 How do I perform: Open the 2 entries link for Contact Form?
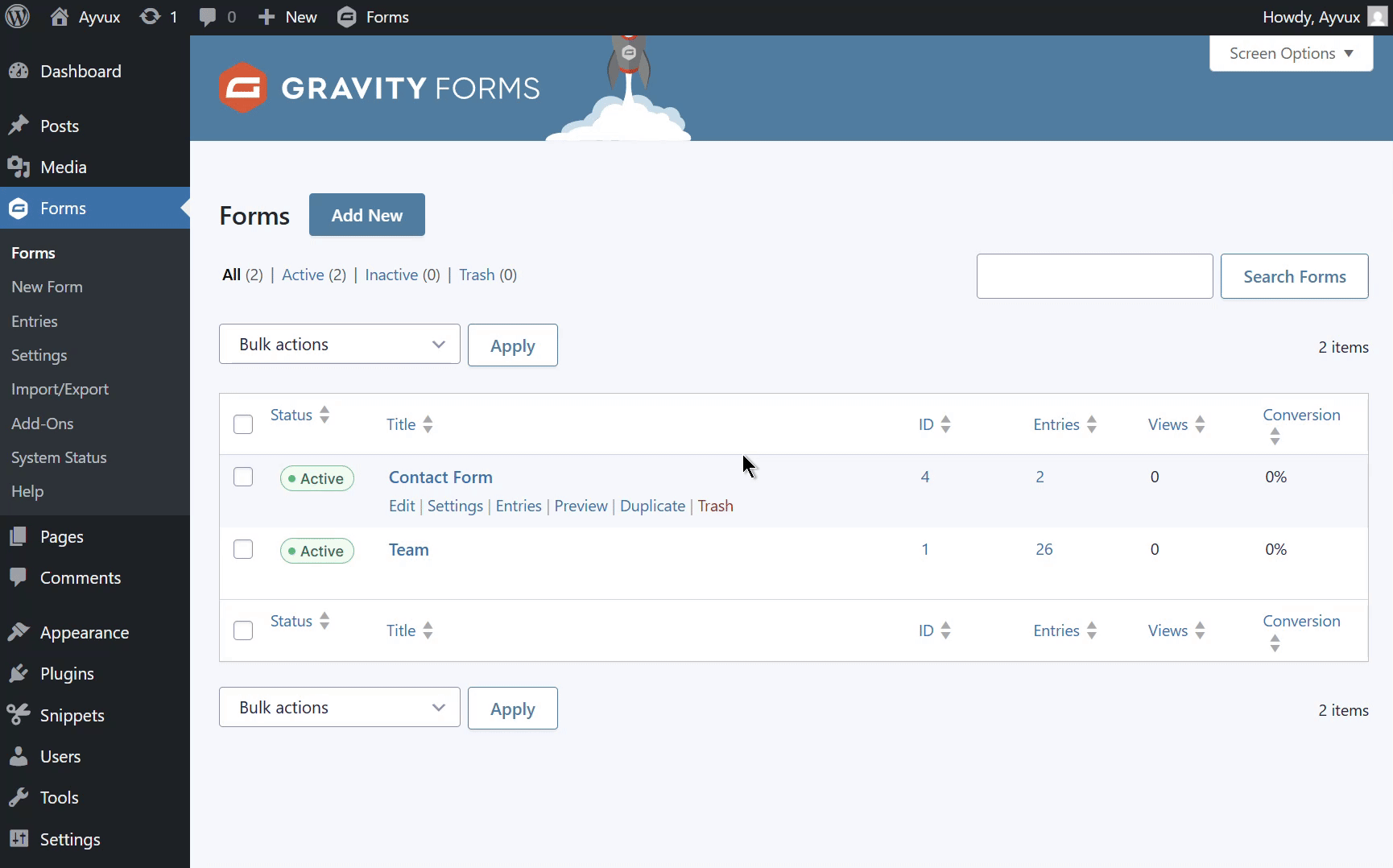1040,477
